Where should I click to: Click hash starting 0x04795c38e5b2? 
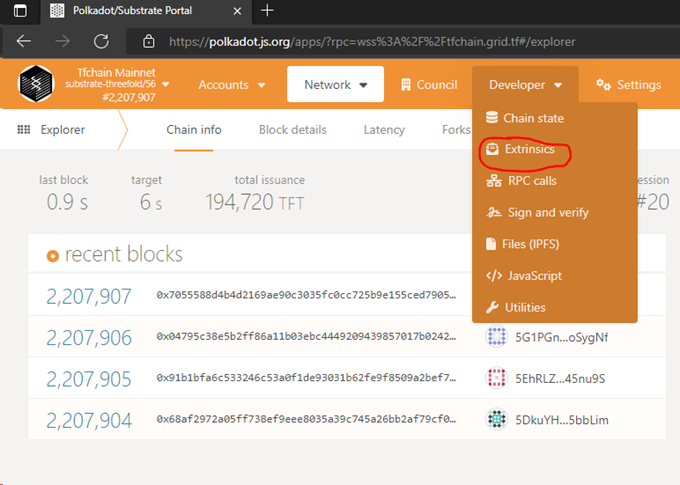[x=306, y=336]
